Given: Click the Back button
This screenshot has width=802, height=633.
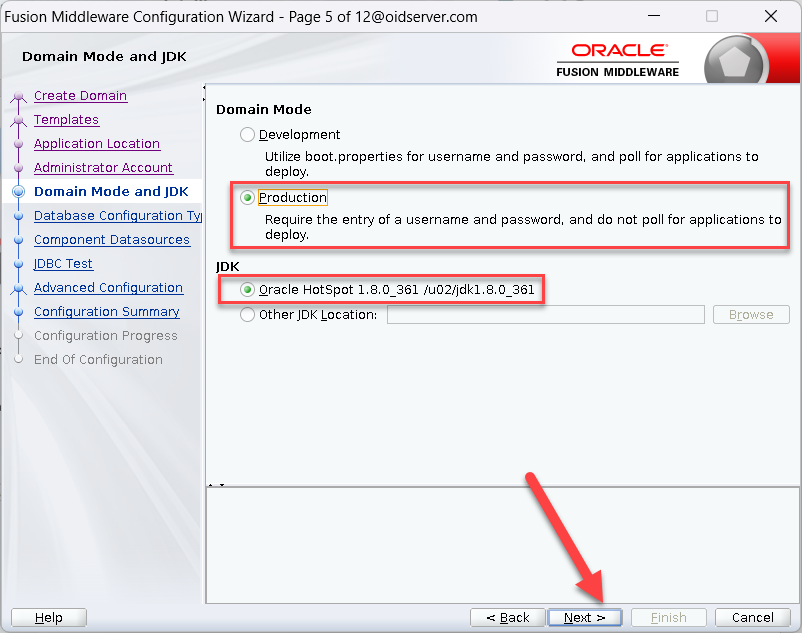Looking at the screenshot, I should coord(507,618).
